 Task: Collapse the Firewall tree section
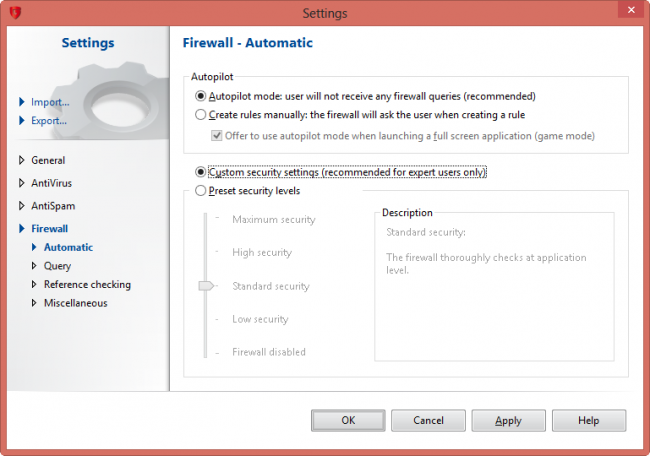(22, 229)
